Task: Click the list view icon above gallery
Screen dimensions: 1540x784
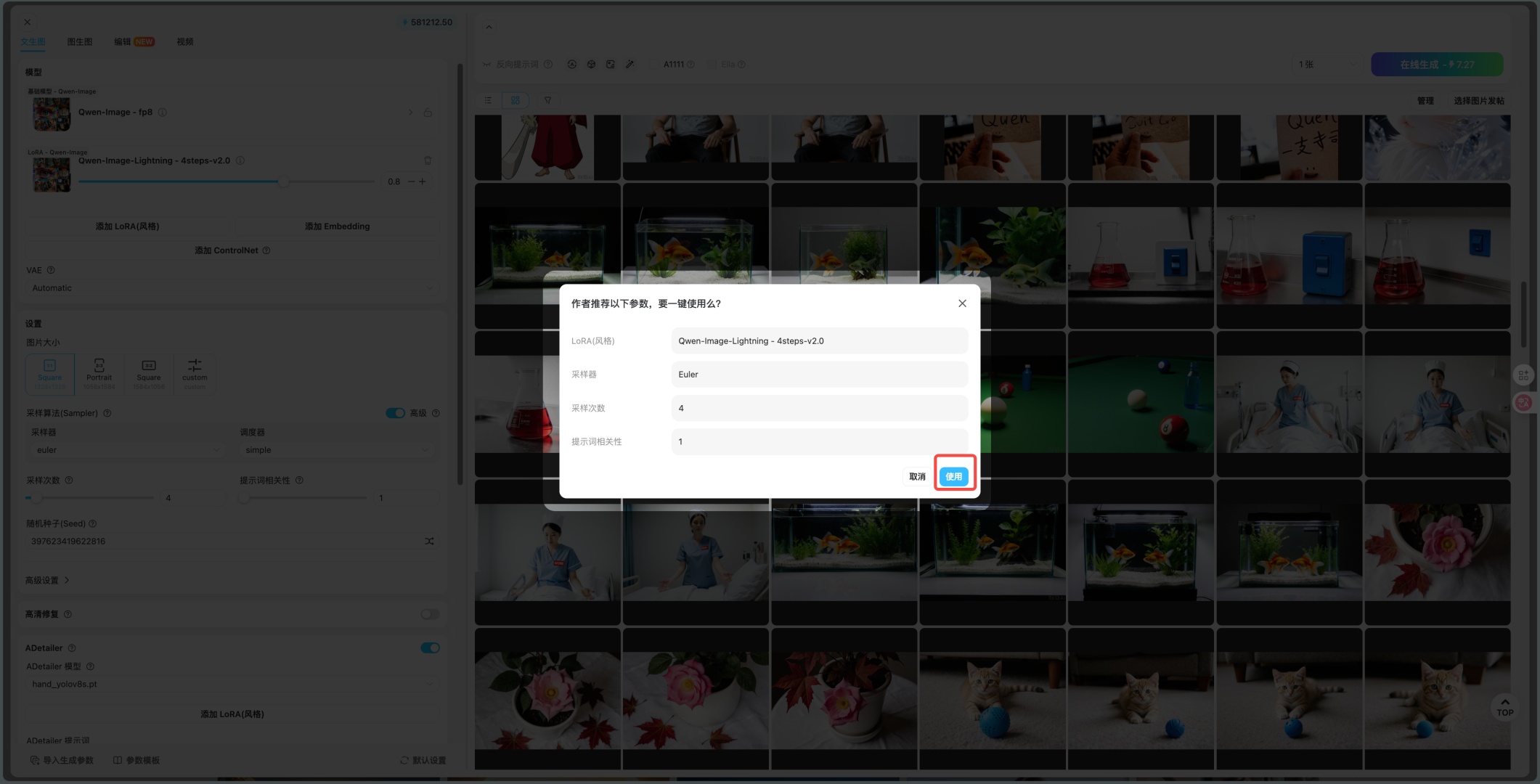Action: pos(488,101)
